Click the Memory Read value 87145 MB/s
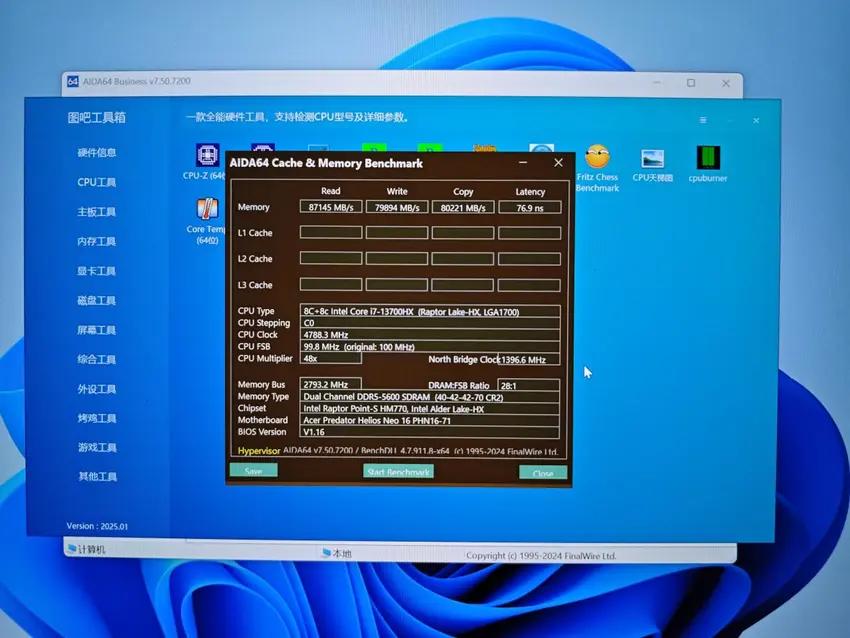The width and height of the screenshot is (850, 638). tap(331, 207)
